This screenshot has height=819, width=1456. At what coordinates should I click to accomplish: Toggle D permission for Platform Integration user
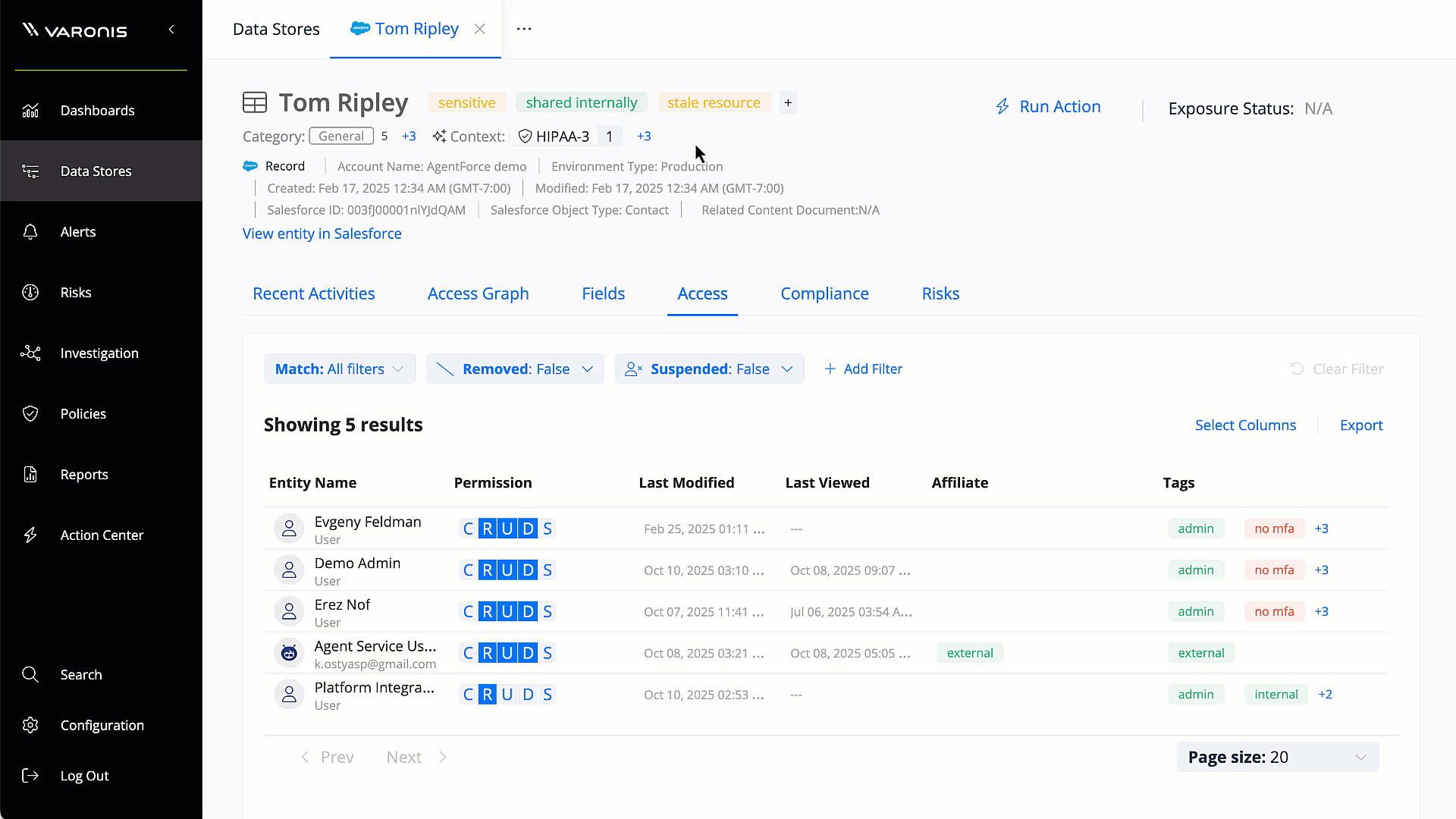pyautogui.click(x=528, y=695)
